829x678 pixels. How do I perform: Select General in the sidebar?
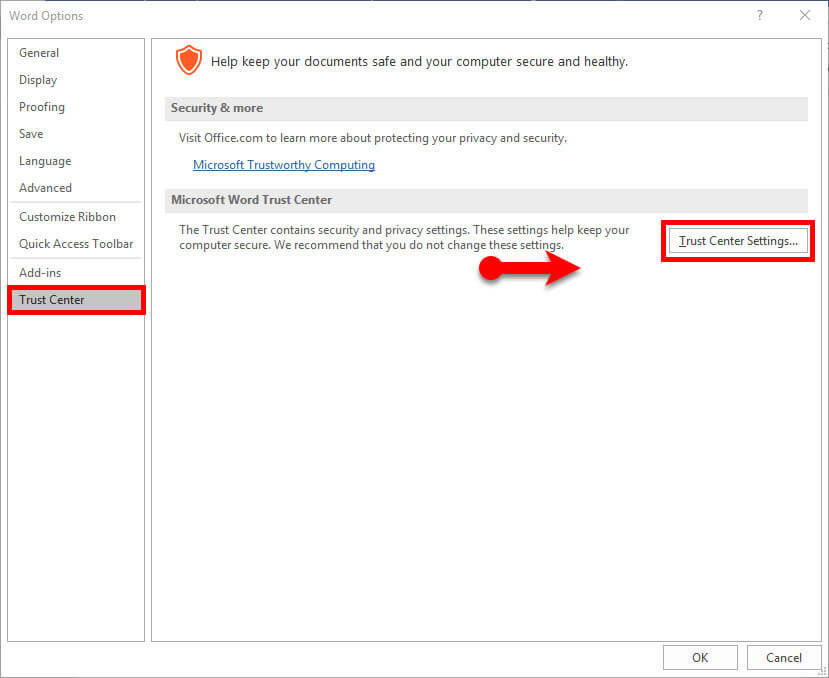click(x=39, y=52)
